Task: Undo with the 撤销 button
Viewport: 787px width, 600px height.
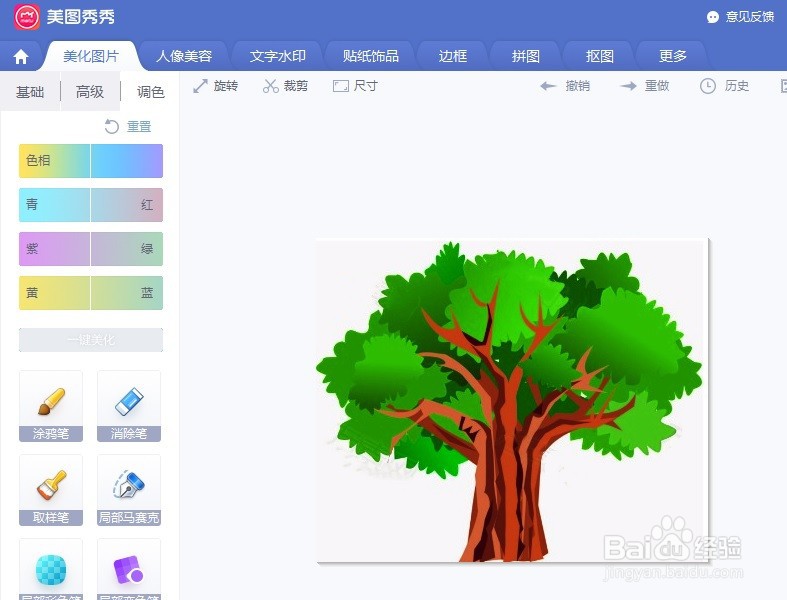Action: pos(565,86)
